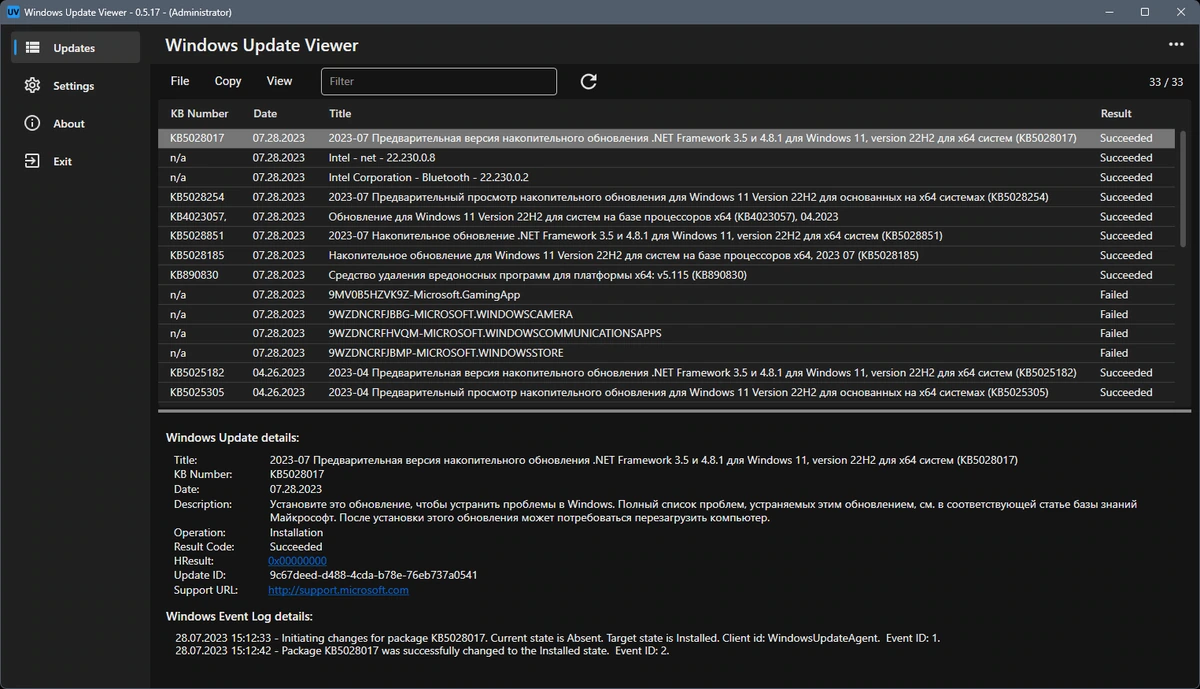Open the three-dot more options menu
Image resolution: width=1200 pixels, height=689 pixels.
(x=1176, y=45)
